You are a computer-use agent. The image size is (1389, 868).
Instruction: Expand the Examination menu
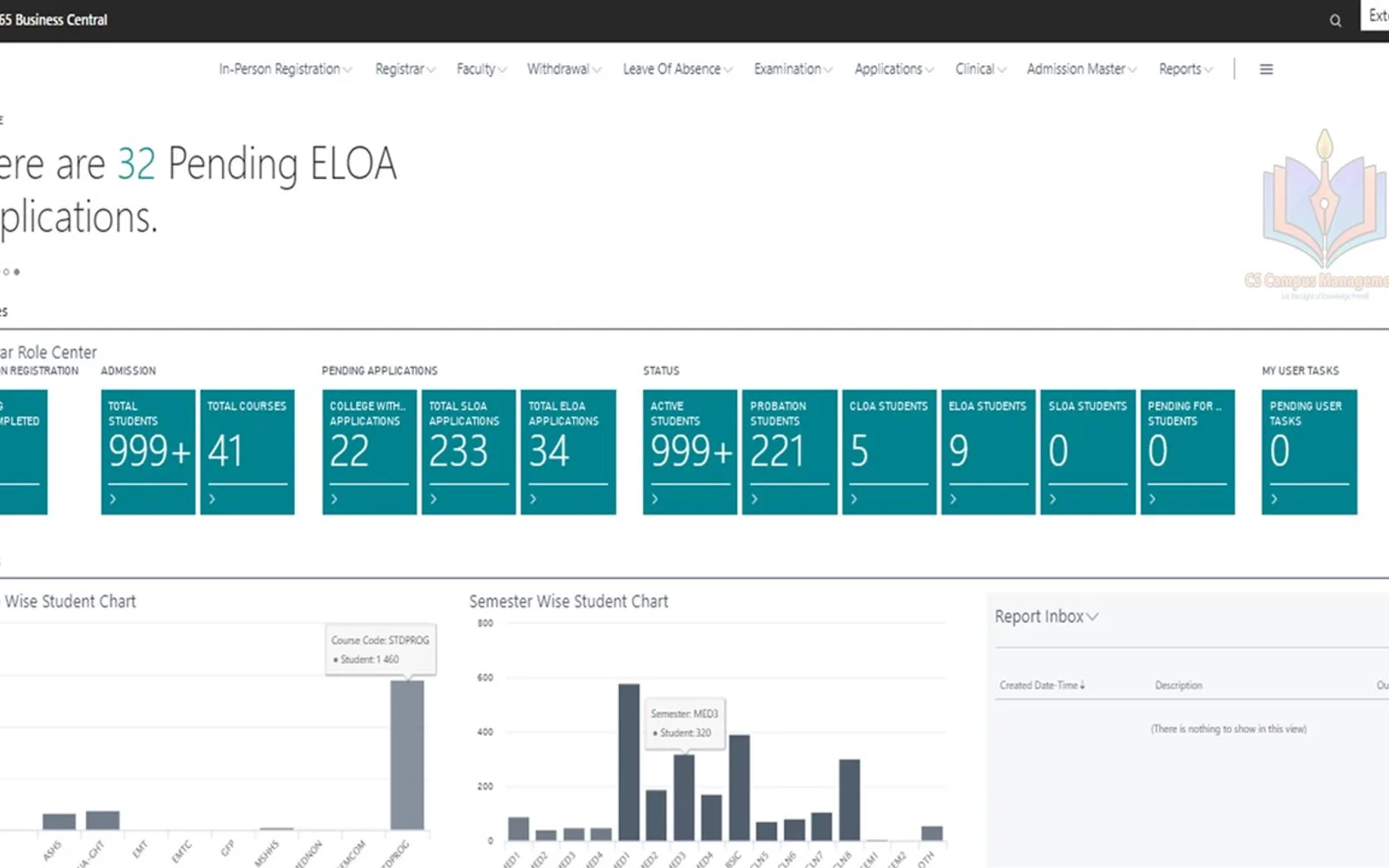(x=793, y=69)
